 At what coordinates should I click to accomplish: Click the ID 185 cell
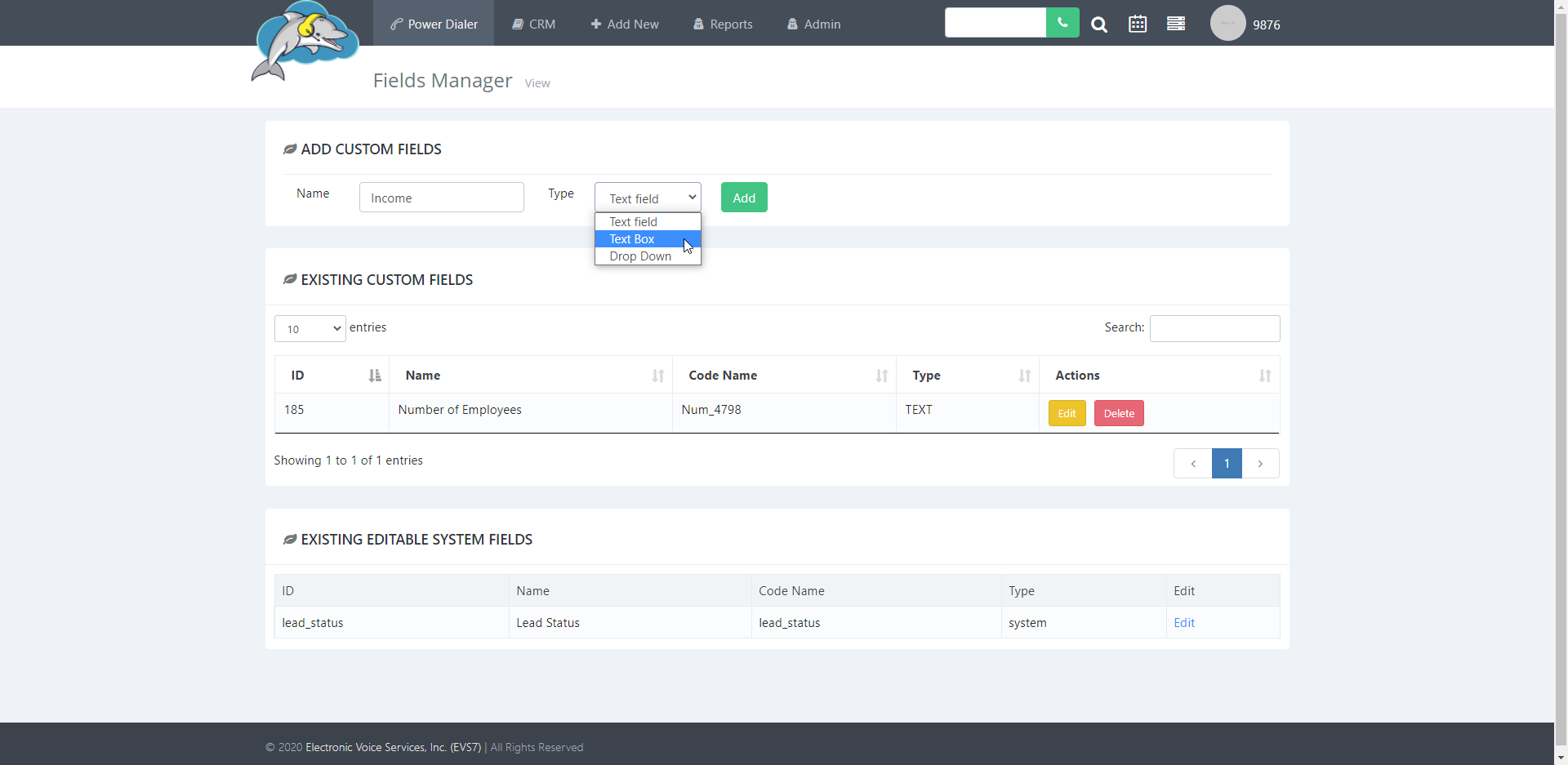coord(332,413)
